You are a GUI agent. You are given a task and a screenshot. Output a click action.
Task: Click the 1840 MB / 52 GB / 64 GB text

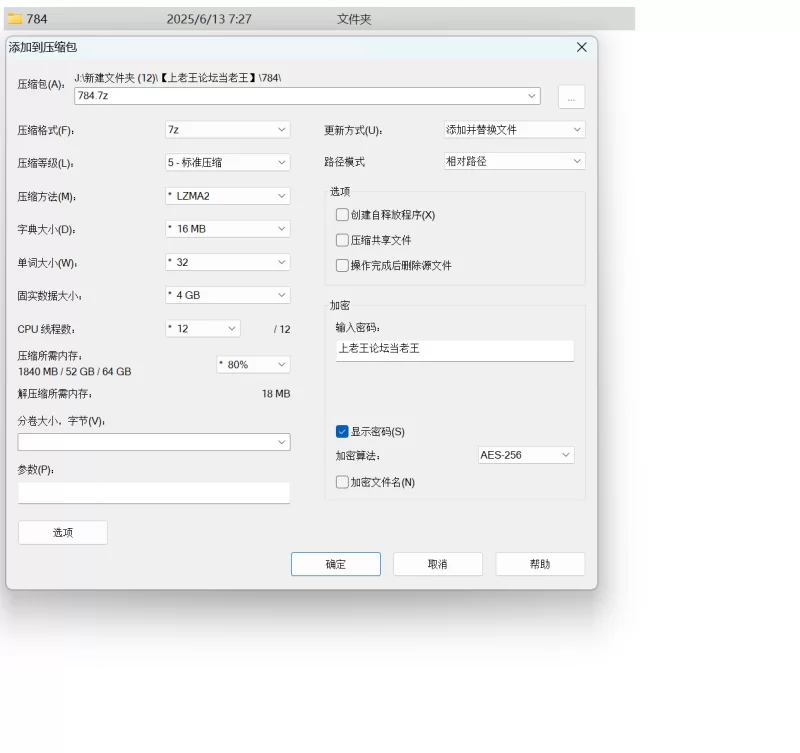[x=74, y=371]
